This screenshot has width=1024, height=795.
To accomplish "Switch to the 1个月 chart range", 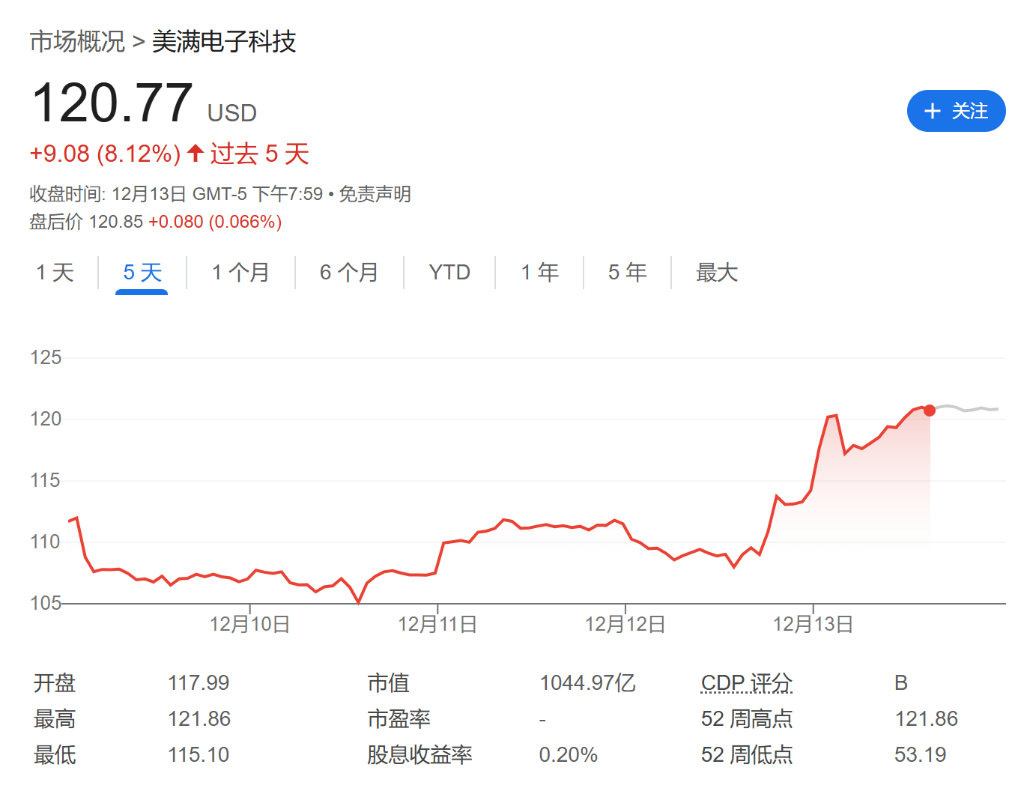I will click(241, 271).
